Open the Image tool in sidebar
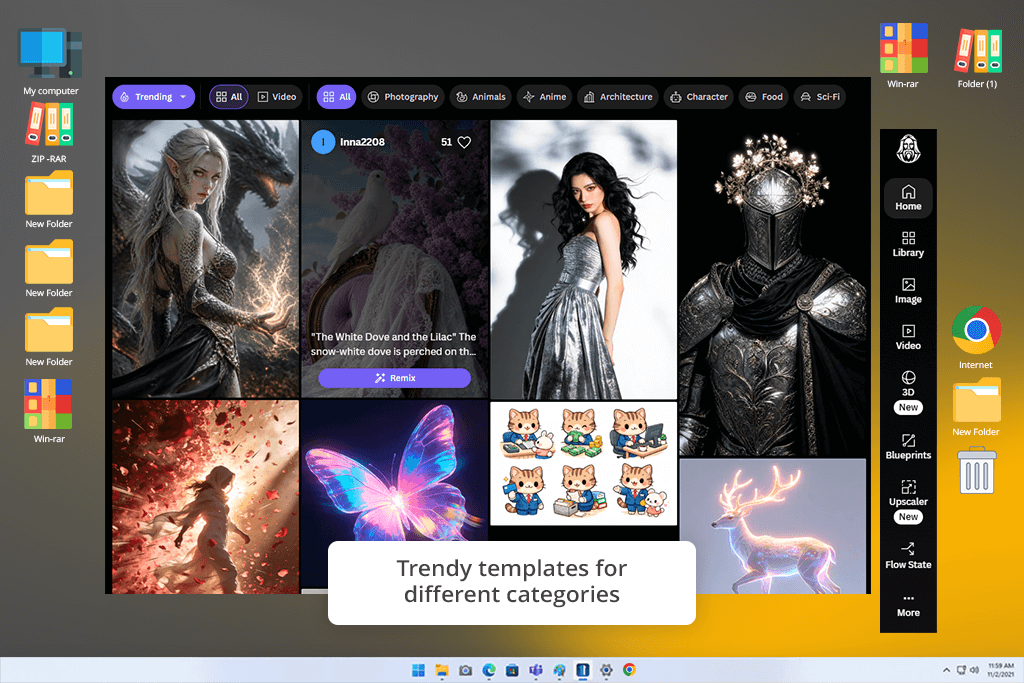This screenshot has height=683, width=1024. pos(908,291)
